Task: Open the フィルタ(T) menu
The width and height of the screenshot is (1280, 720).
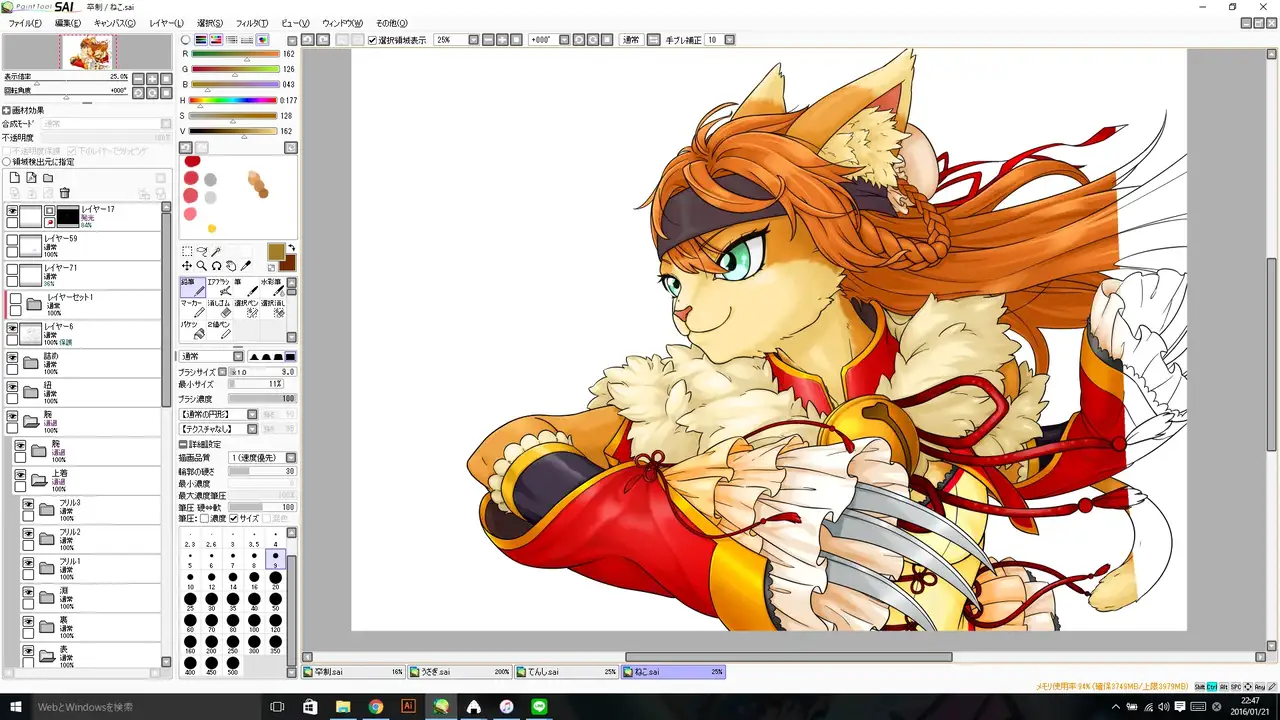Action: (x=251, y=23)
